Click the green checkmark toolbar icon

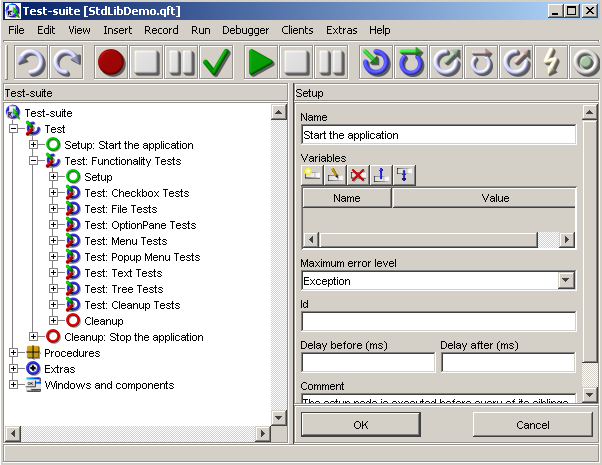(216, 63)
